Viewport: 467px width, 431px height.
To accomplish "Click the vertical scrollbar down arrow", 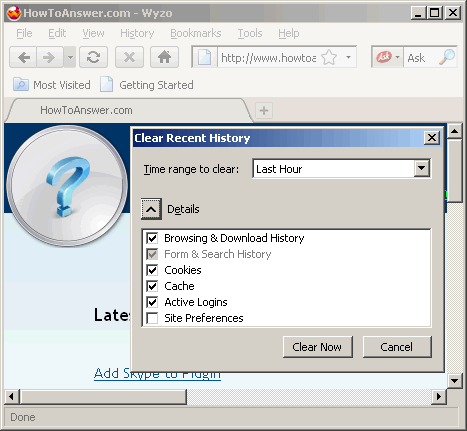I will coord(454,380).
